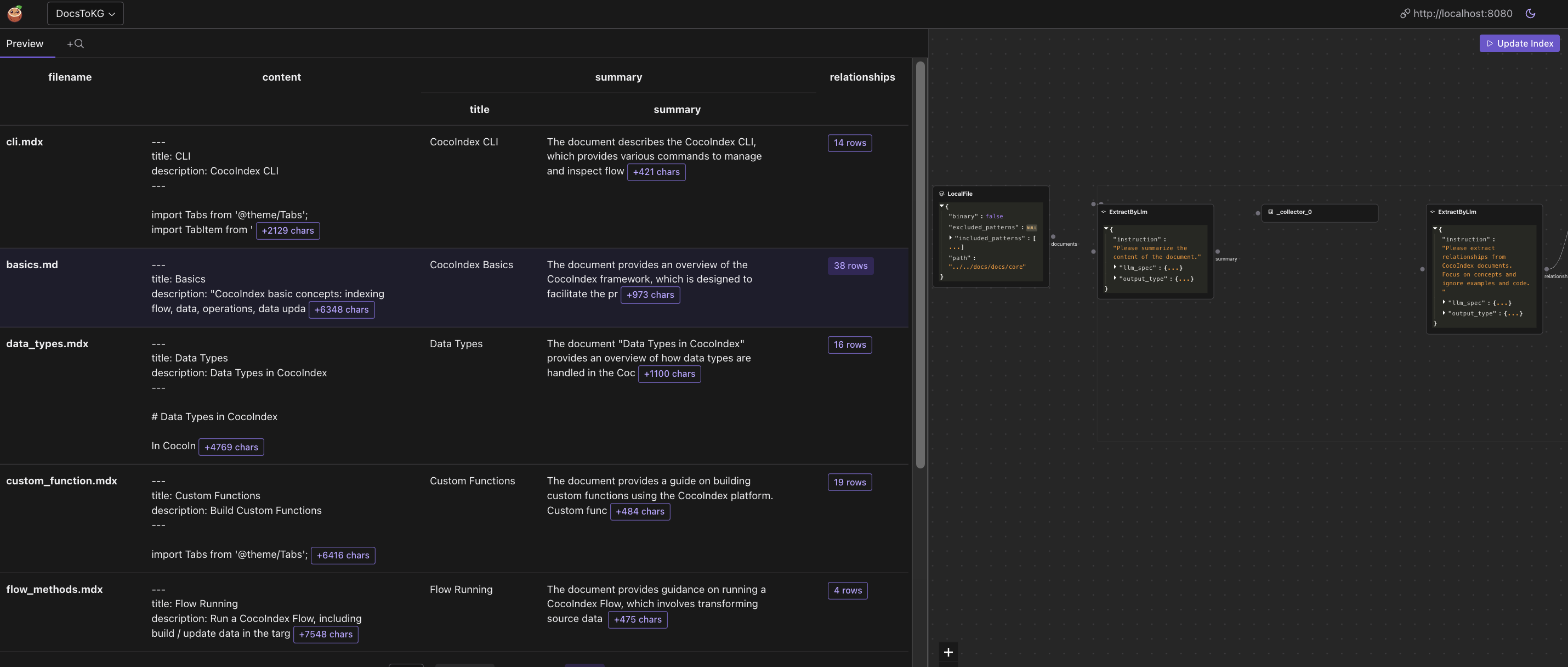Click the function icon on the ExtractByLlm node

point(1103,212)
